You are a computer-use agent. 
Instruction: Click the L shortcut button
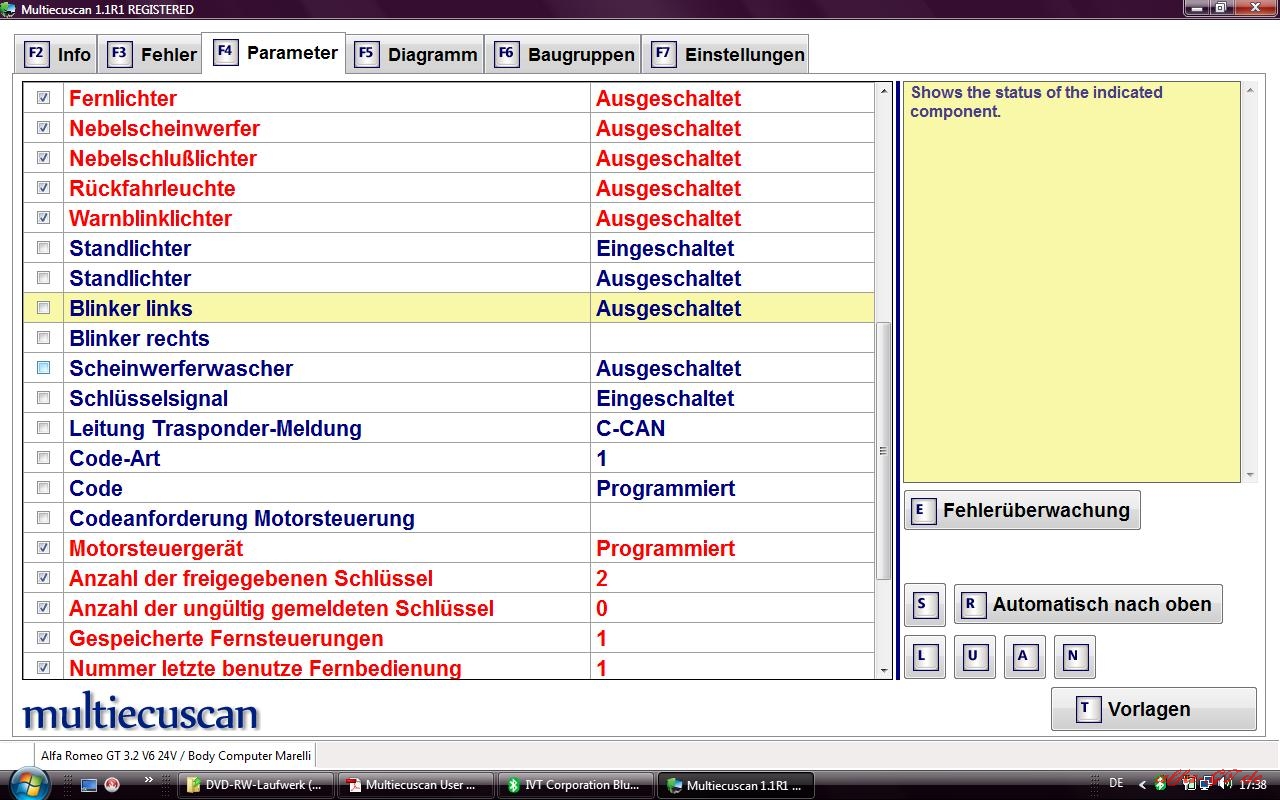924,657
